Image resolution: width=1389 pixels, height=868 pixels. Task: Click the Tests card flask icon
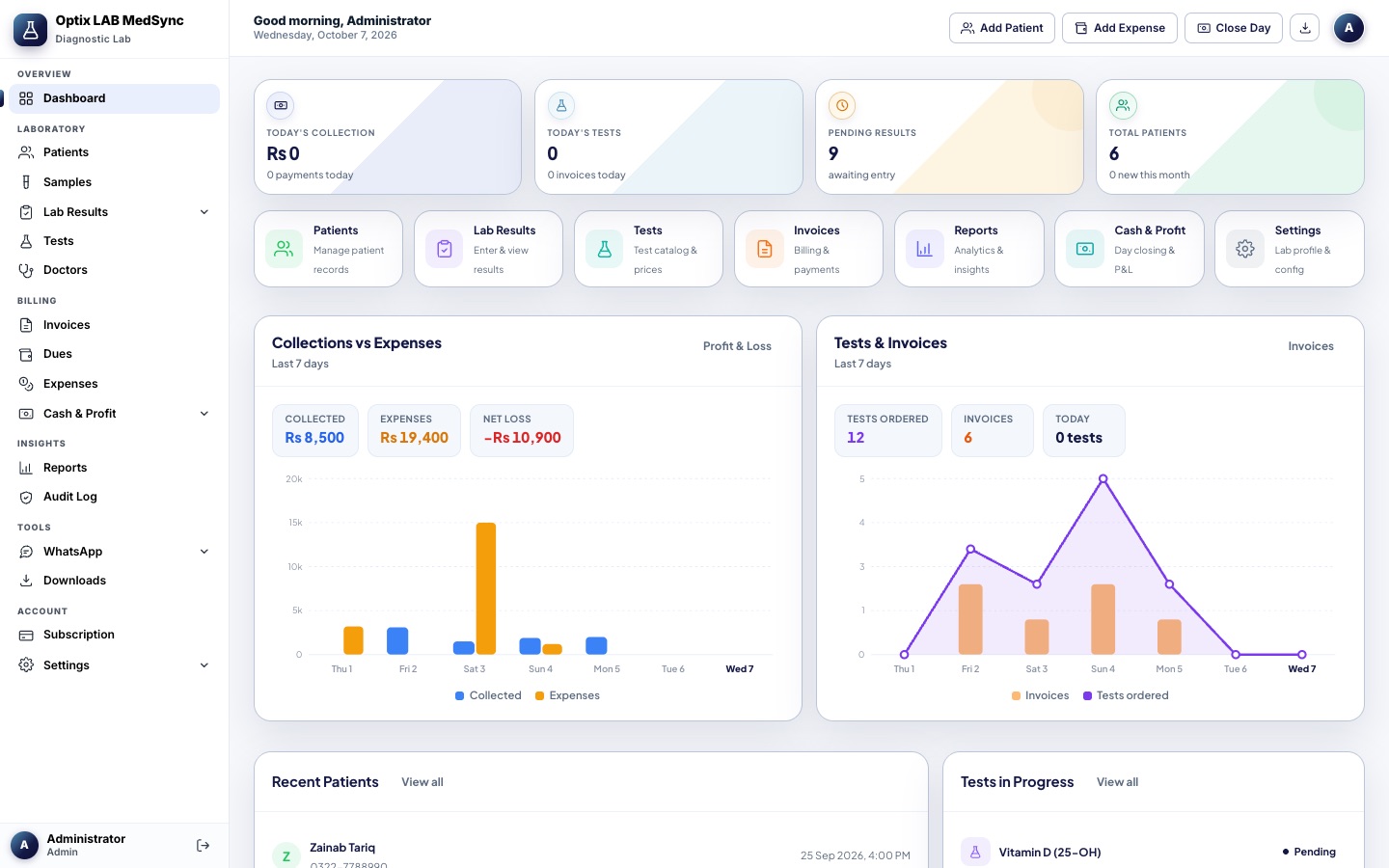(x=605, y=249)
